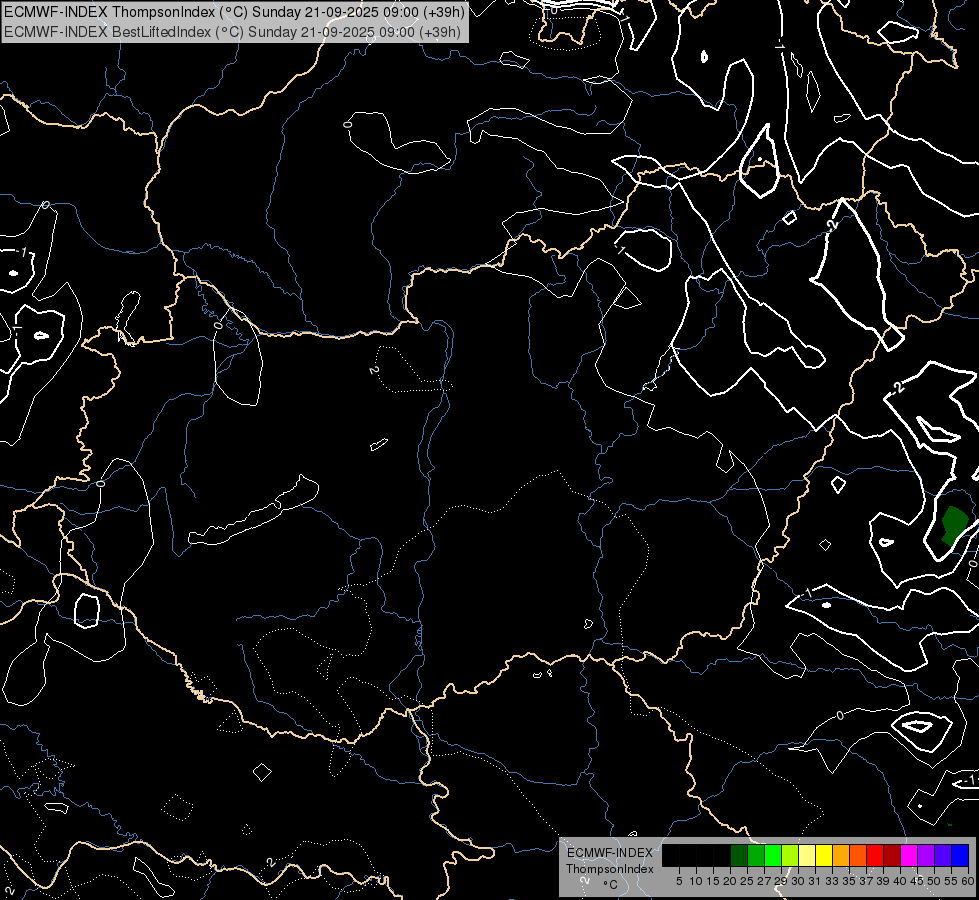Click the °C unit label in the legend

[x=611, y=885]
